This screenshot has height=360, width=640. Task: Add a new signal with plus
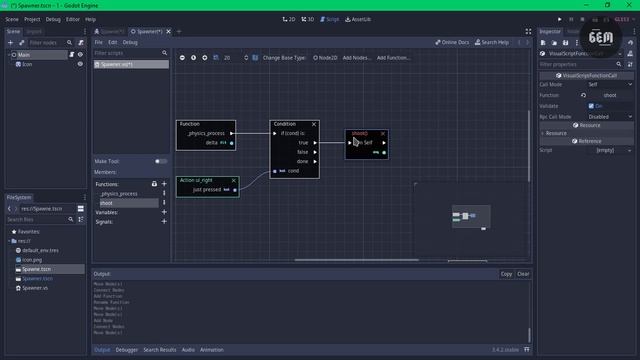click(x=164, y=222)
